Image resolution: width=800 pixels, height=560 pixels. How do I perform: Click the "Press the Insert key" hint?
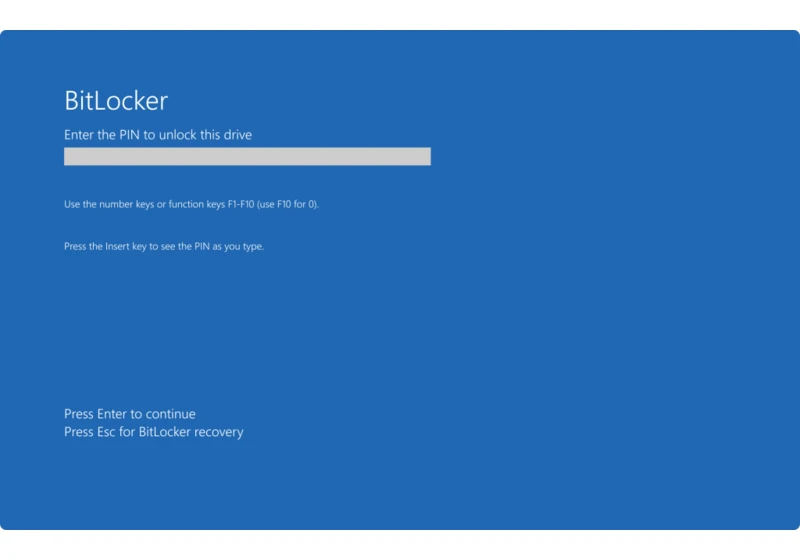pyautogui.click(x=164, y=246)
